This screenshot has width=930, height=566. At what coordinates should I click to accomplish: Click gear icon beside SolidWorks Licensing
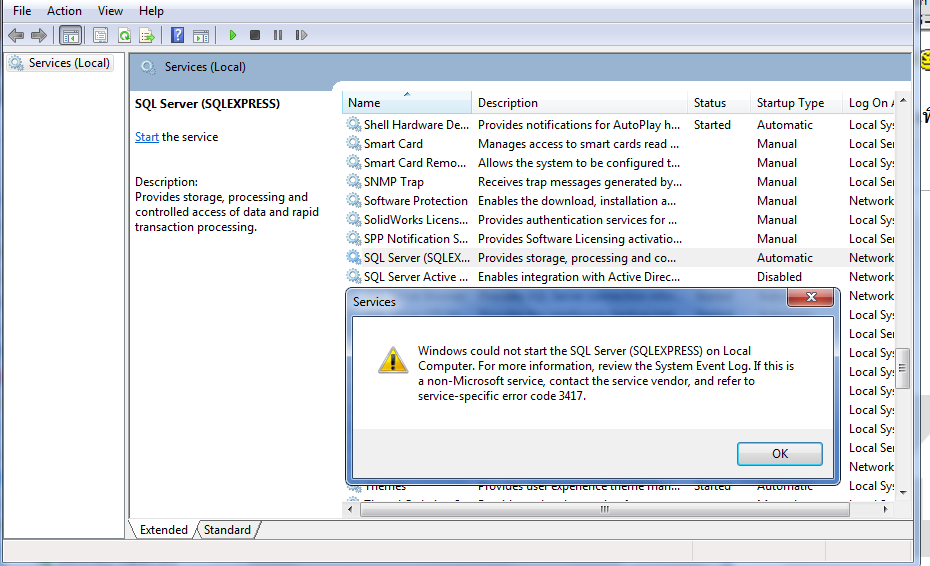[354, 219]
